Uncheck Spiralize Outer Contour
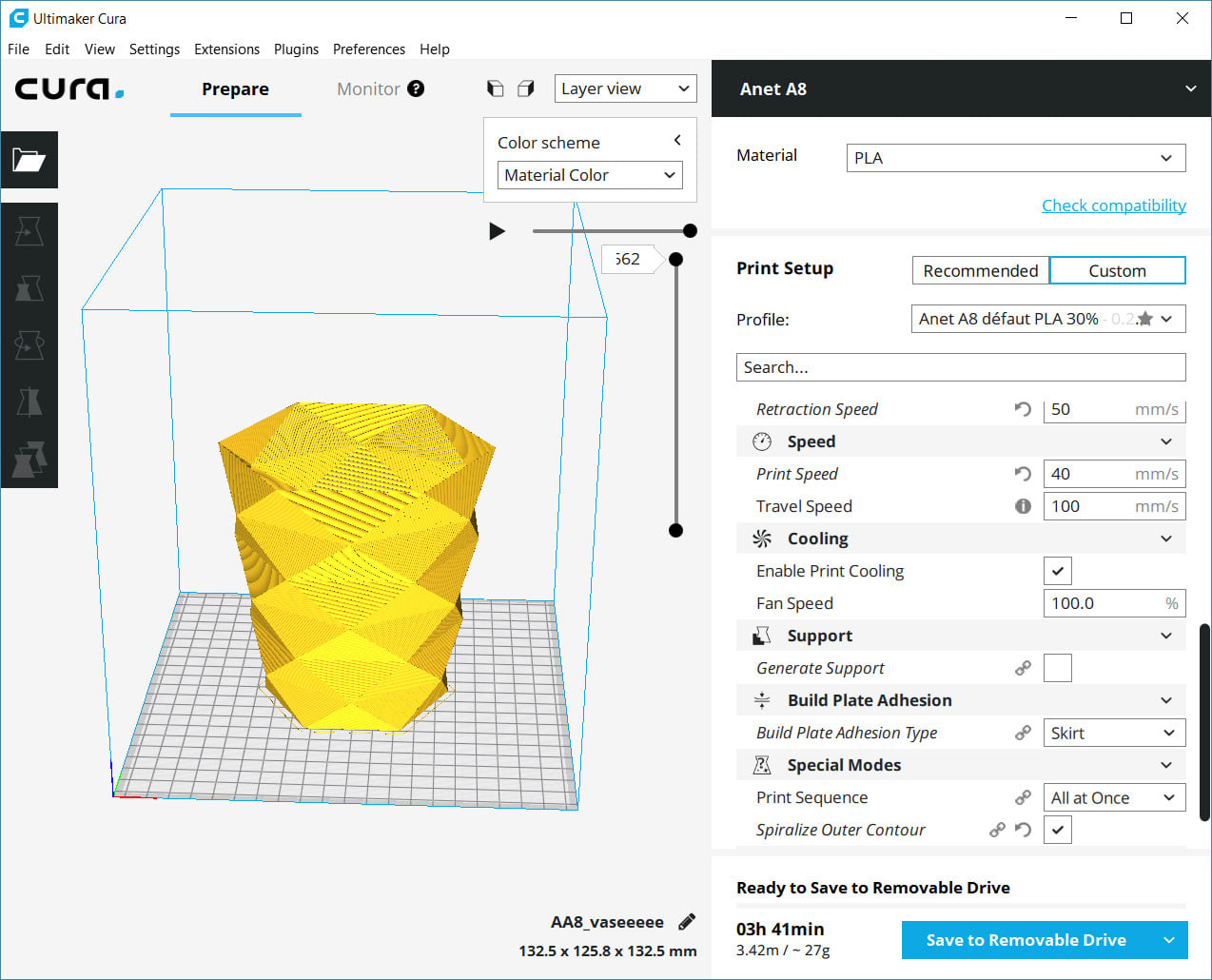 pyautogui.click(x=1058, y=830)
